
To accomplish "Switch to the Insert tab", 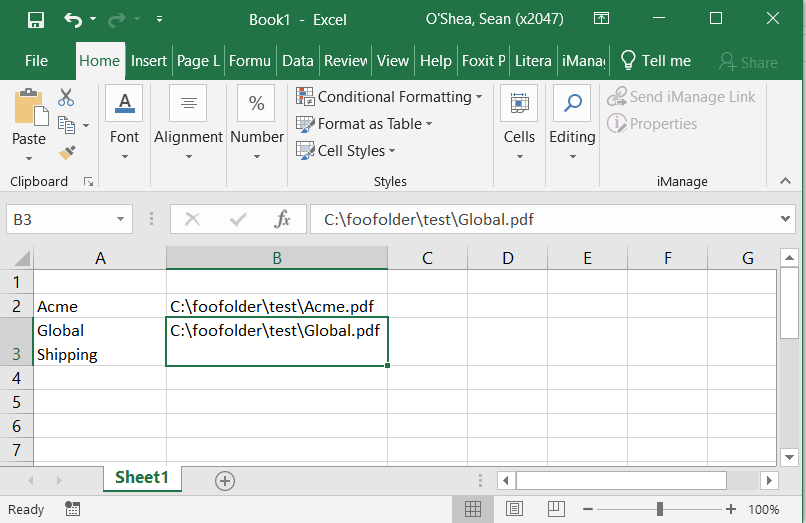I will click(149, 61).
